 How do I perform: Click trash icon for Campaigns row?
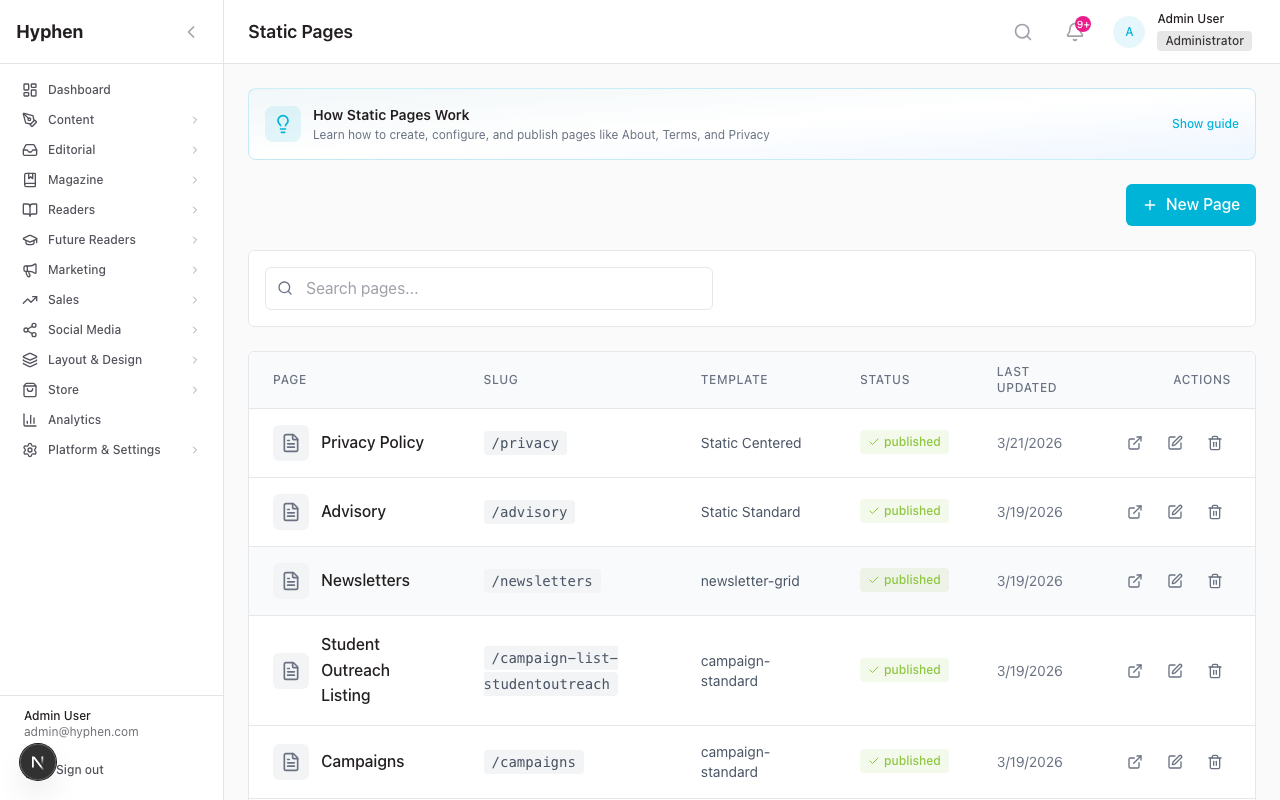click(x=1215, y=762)
